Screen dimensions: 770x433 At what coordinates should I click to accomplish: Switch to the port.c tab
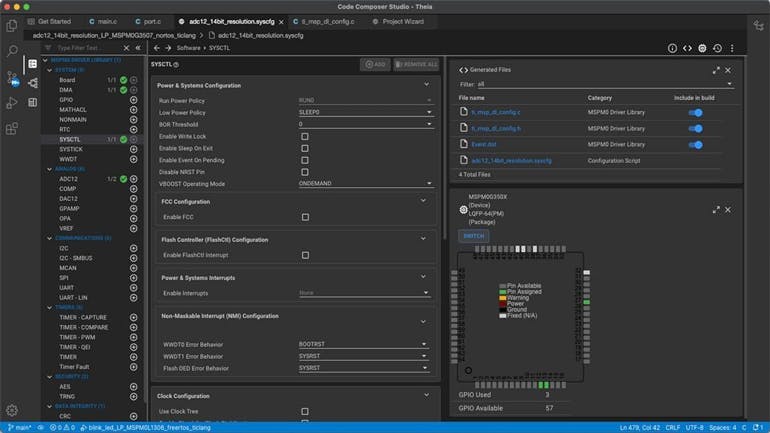148,22
